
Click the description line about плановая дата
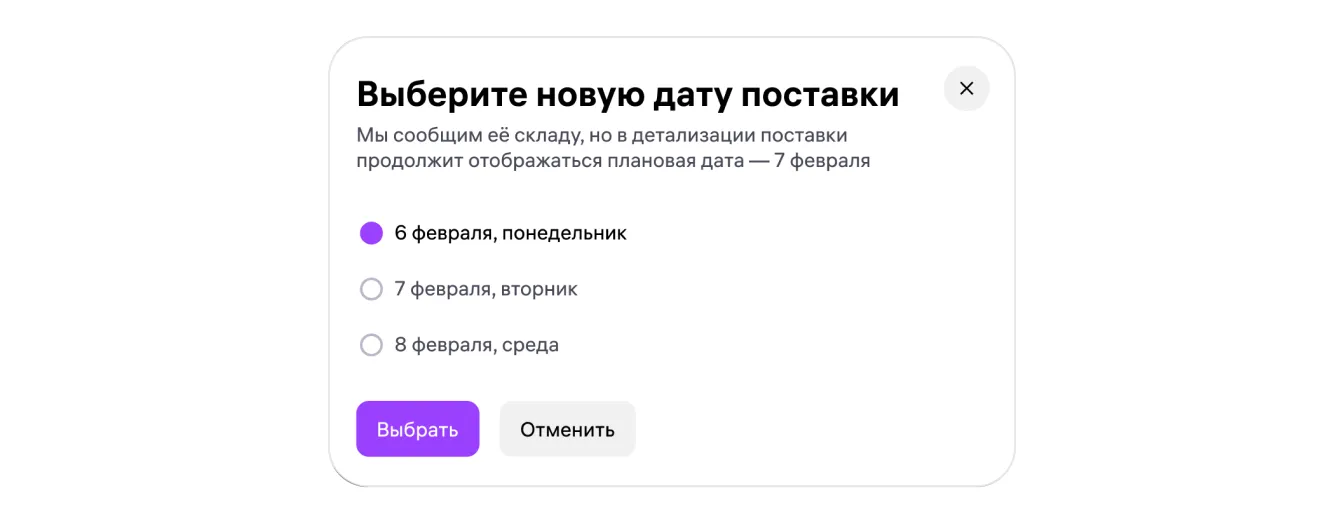613,161
